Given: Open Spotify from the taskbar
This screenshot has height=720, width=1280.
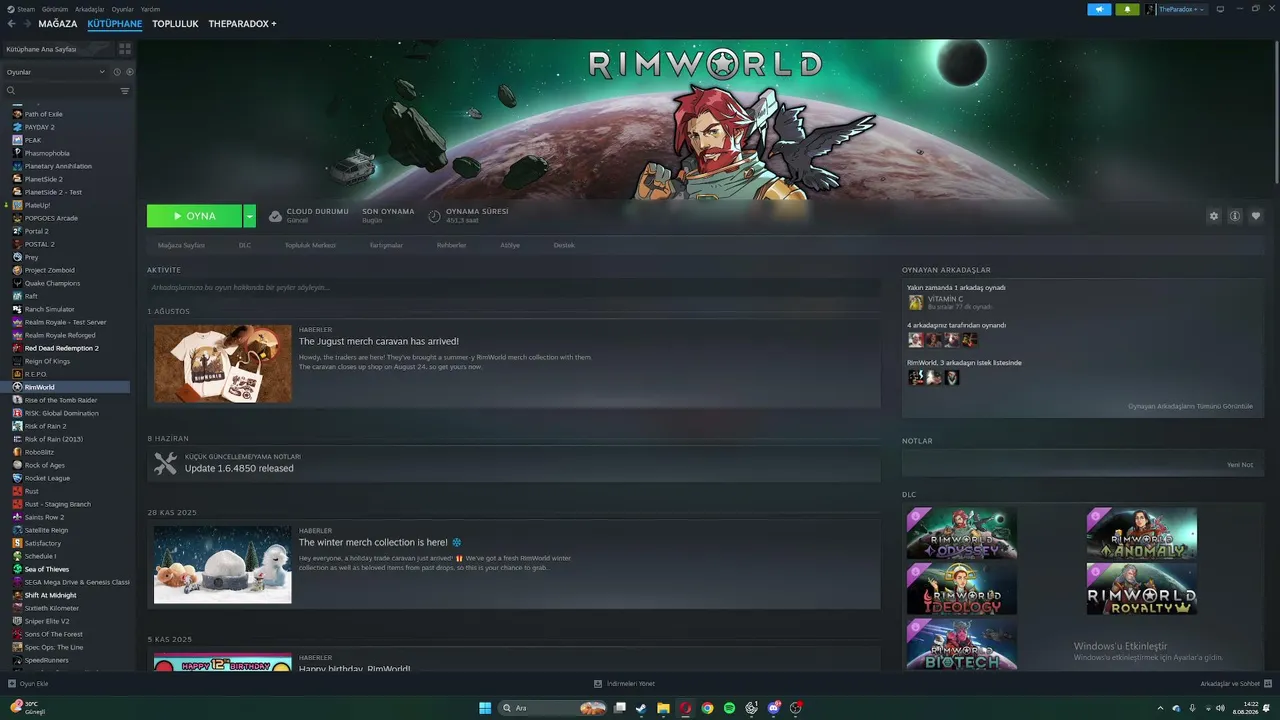Looking at the screenshot, I should [x=729, y=708].
